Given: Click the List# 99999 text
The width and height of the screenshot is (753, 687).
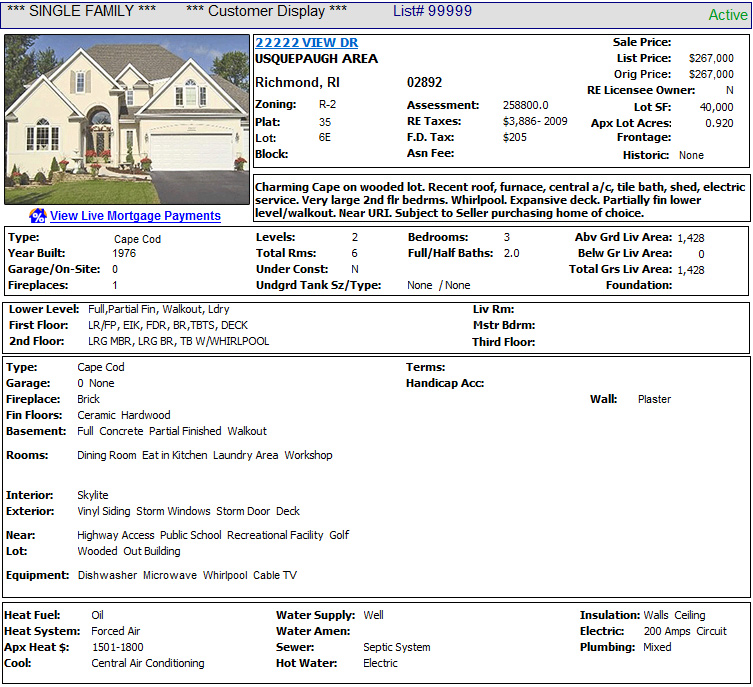Looking at the screenshot, I should [x=432, y=11].
